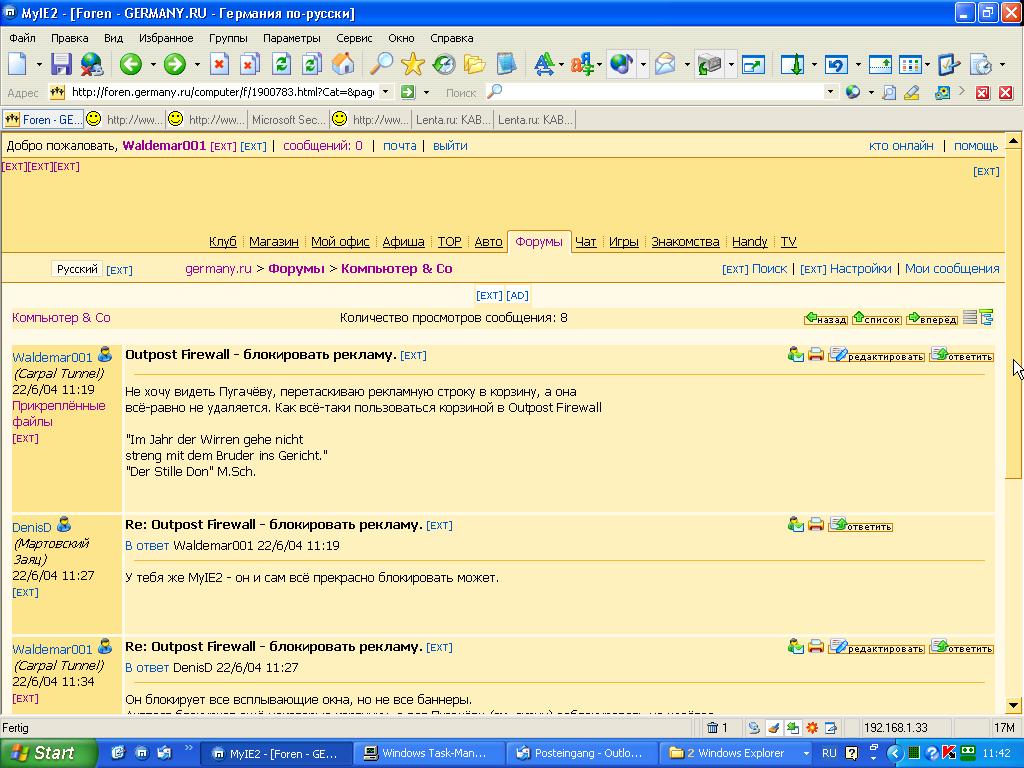Click the full screen window icon

(x=753, y=64)
